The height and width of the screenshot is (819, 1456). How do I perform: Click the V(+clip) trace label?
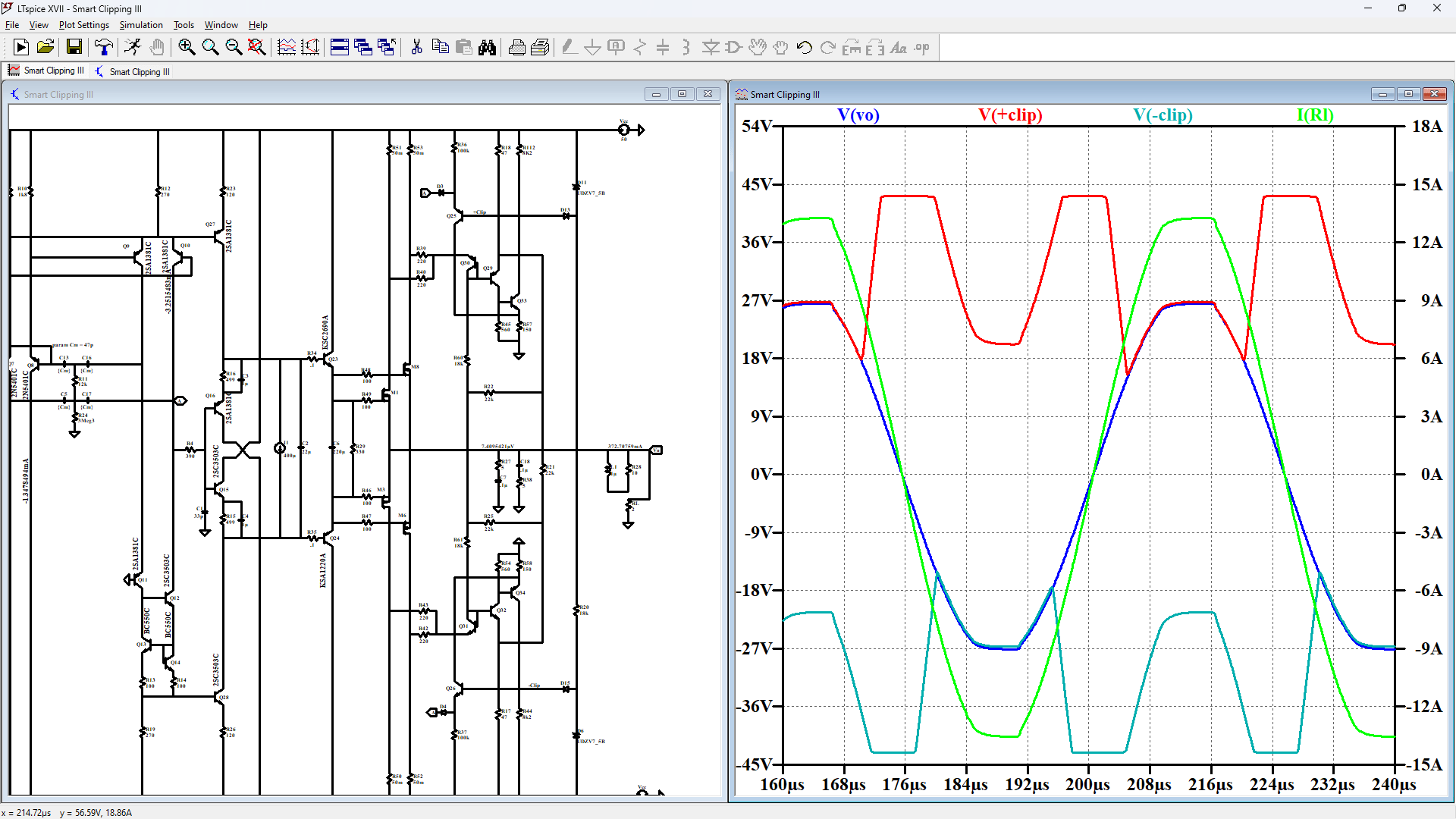[1010, 115]
